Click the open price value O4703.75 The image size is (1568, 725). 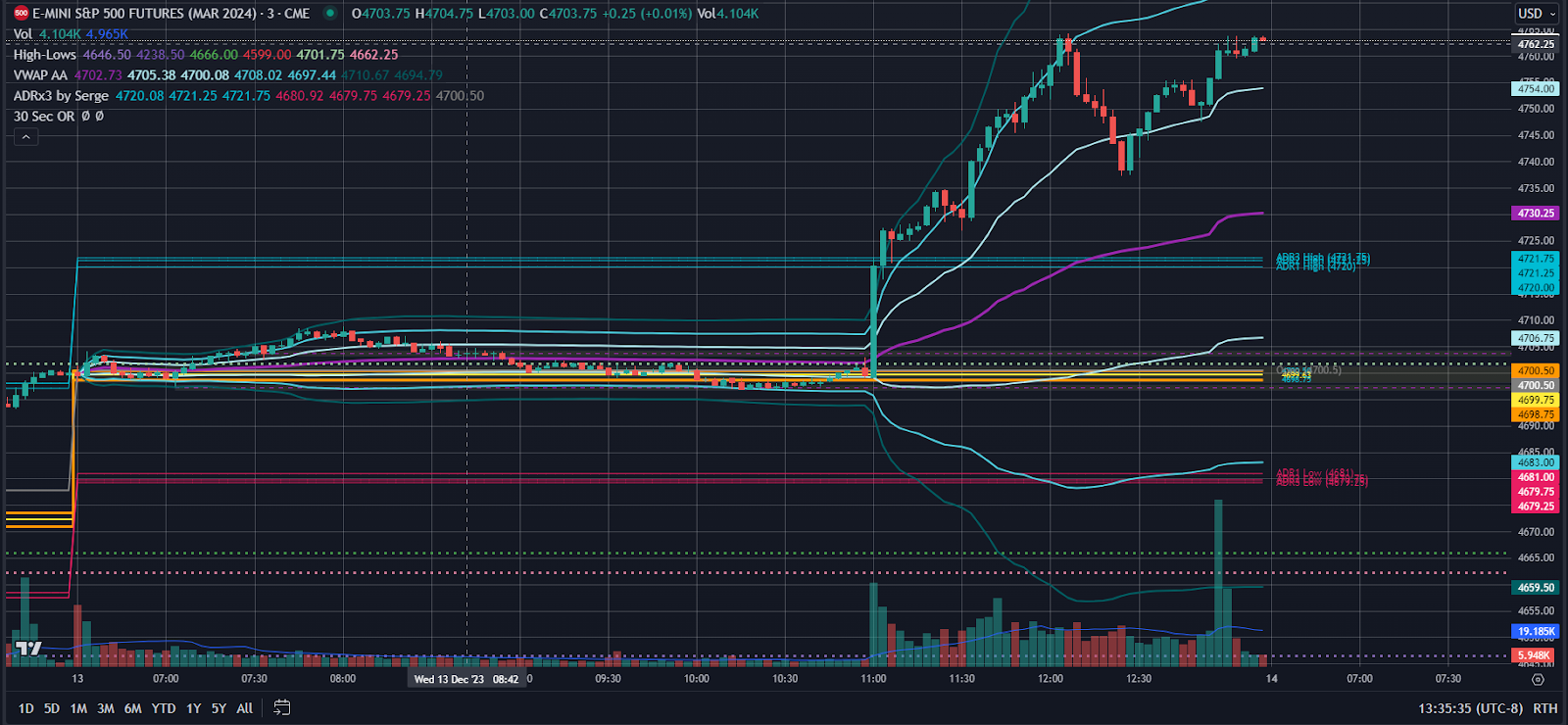[381, 14]
